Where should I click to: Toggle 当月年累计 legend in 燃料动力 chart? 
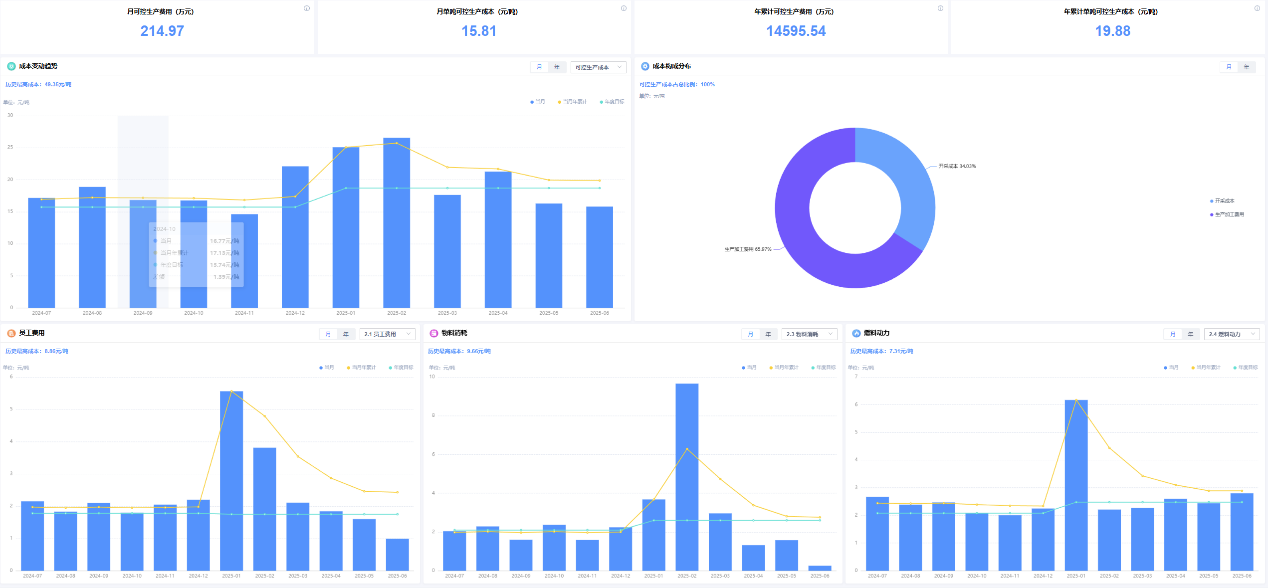click(x=1205, y=367)
